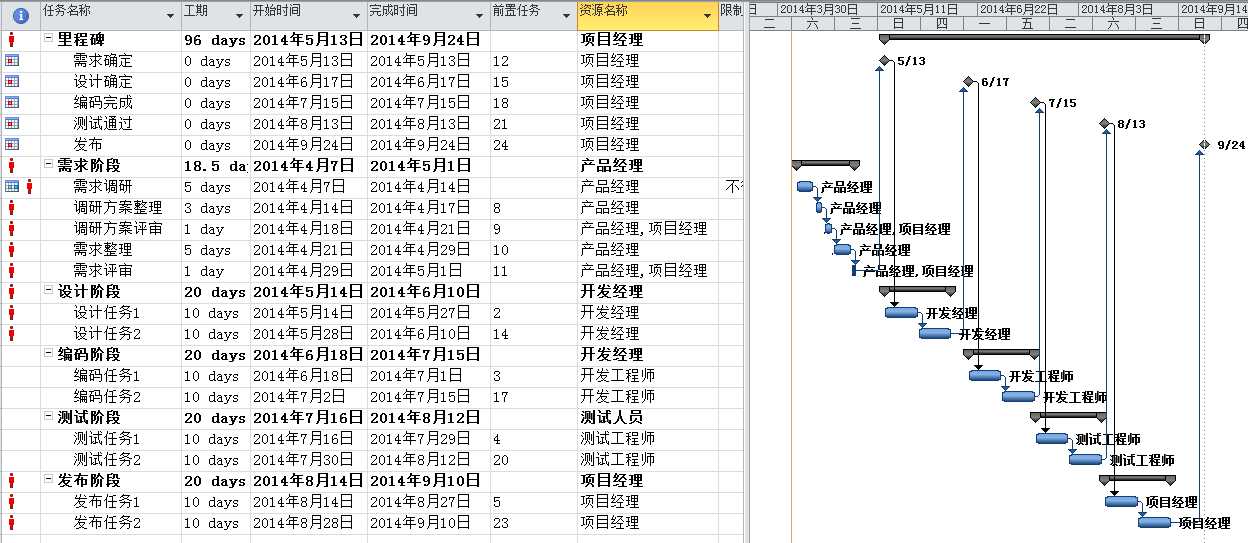Collapse the 需求阶段 summary task
The width and height of the screenshot is (1248, 543).
[49, 166]
